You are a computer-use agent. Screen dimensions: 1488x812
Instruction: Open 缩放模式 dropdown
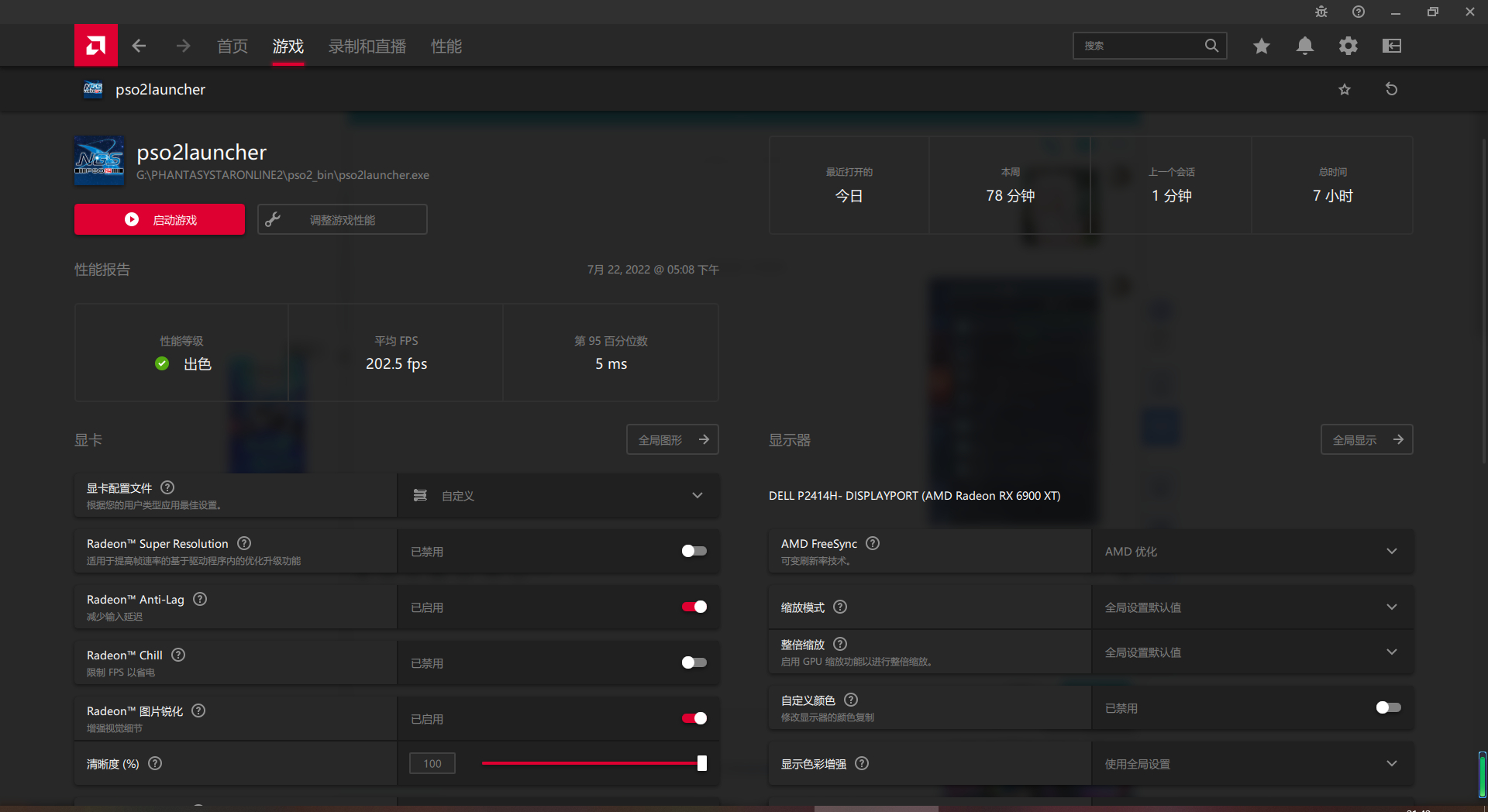click(1252, 607)
